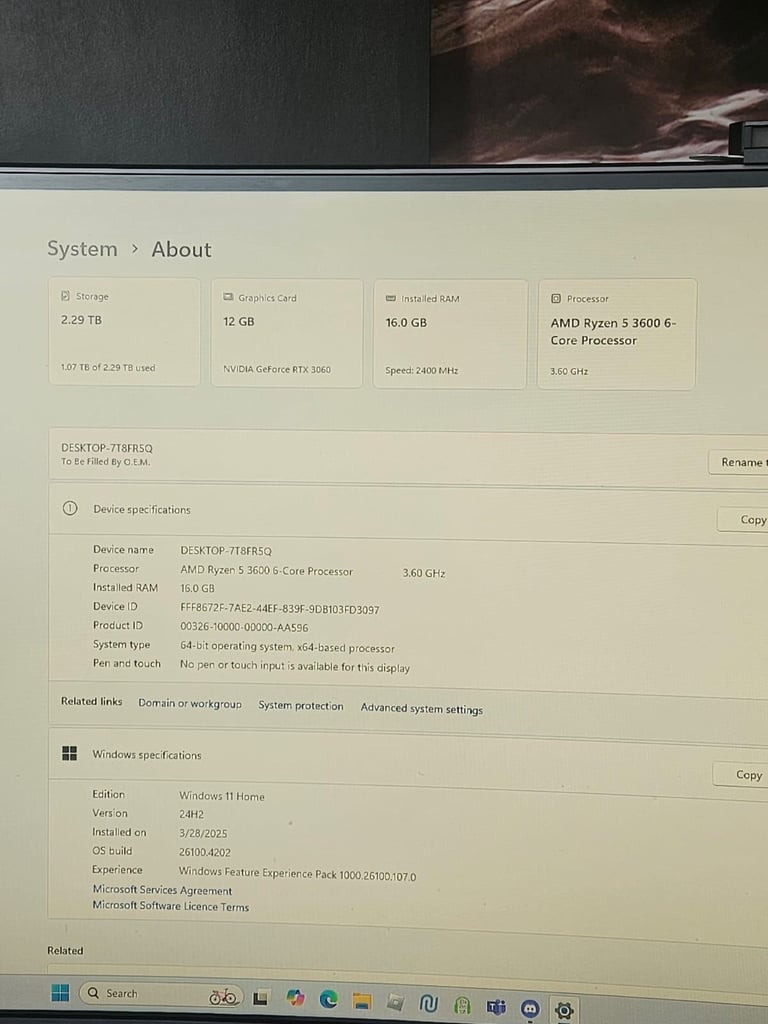The width and height of the screenshot is (768, 1024).
Task: Copy the Windows specifications
Action: point(741,775)
